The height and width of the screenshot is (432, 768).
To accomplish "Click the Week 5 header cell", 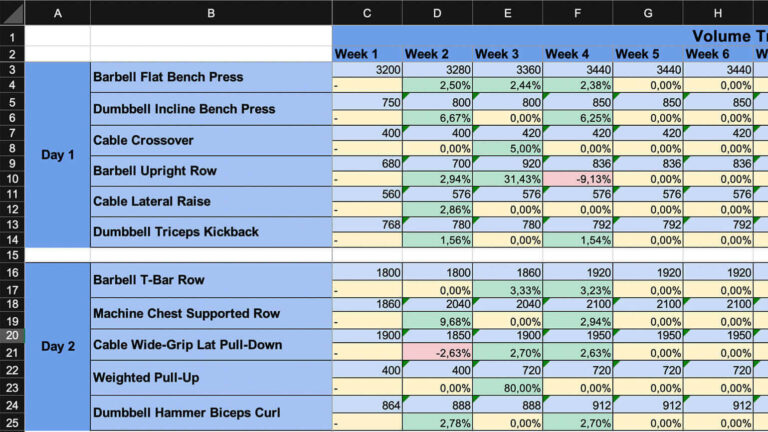I will 647,54.
